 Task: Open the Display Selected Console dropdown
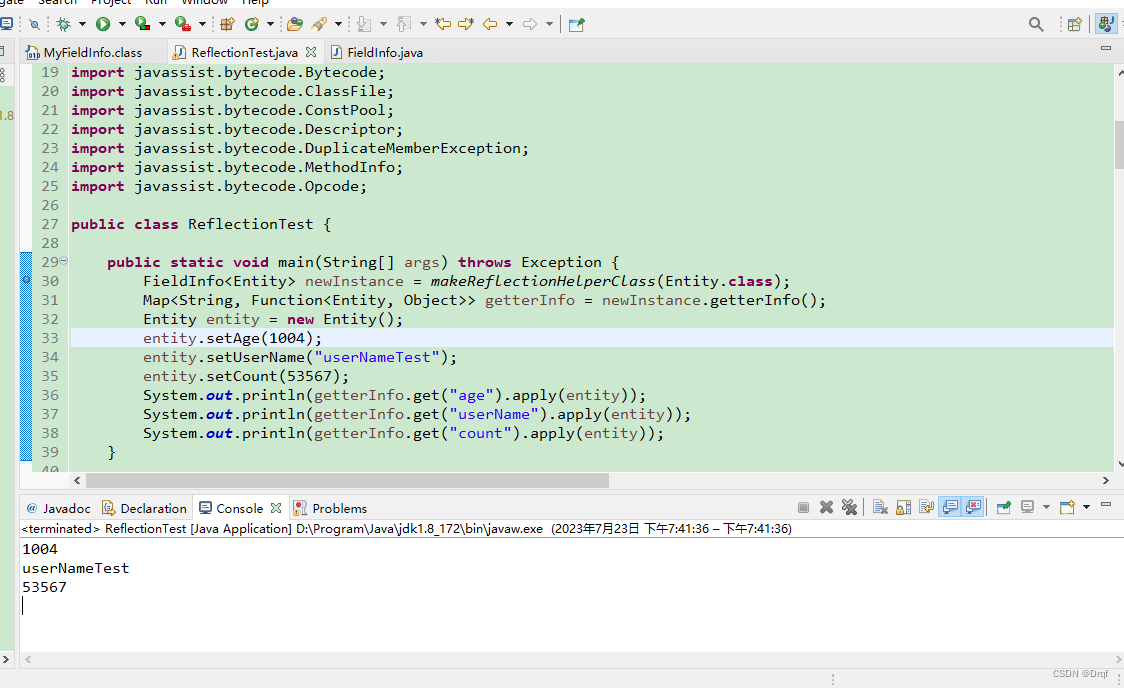tap(1046, 507)
